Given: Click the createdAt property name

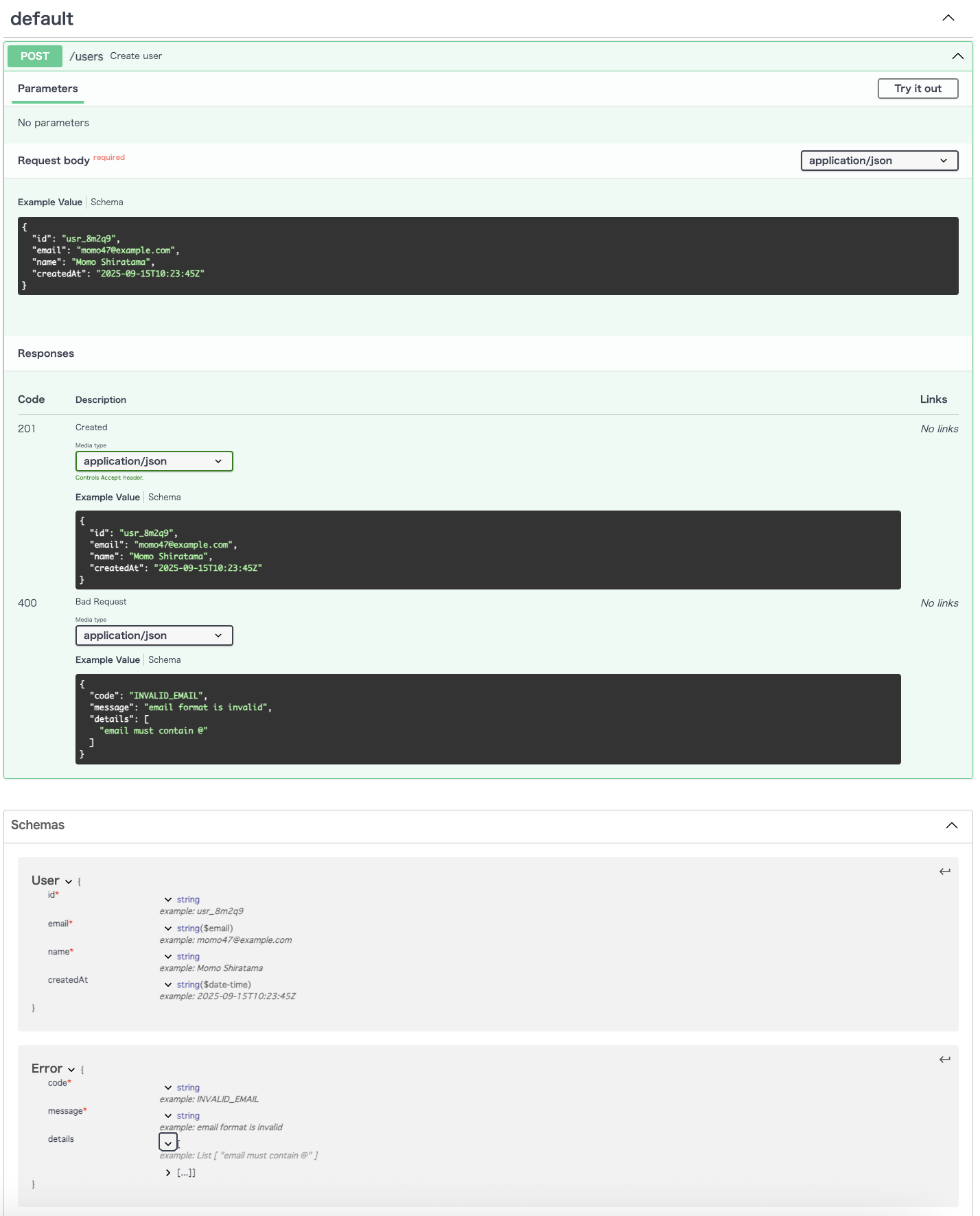Looking at the screenshot, I should coord(68,980).
